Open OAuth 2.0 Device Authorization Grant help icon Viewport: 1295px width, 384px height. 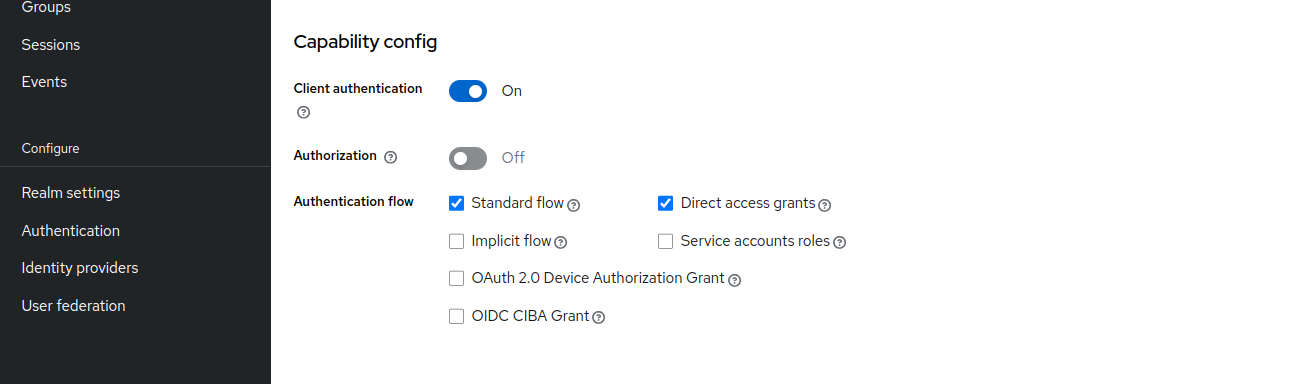(735, 280)
